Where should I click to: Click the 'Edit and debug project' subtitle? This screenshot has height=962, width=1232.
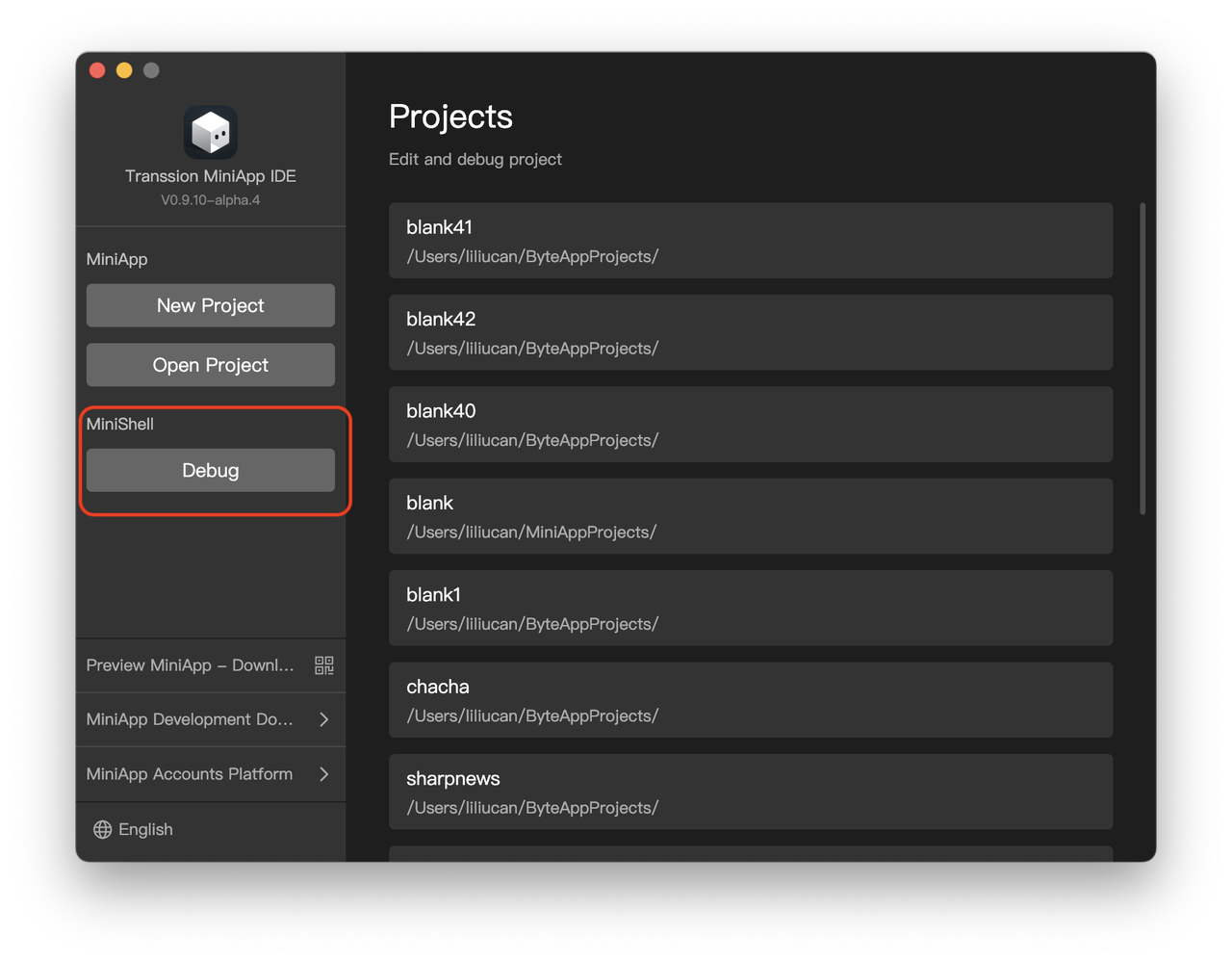[475, 159]
